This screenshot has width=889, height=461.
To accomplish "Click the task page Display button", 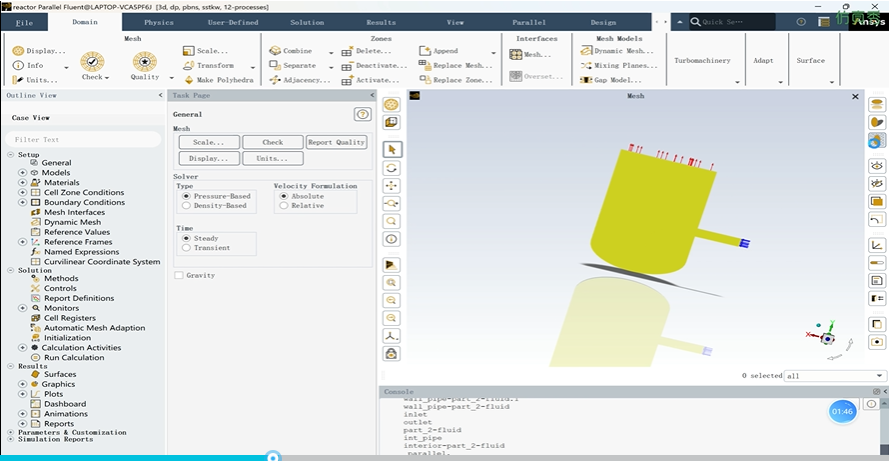I will [209, 158].
